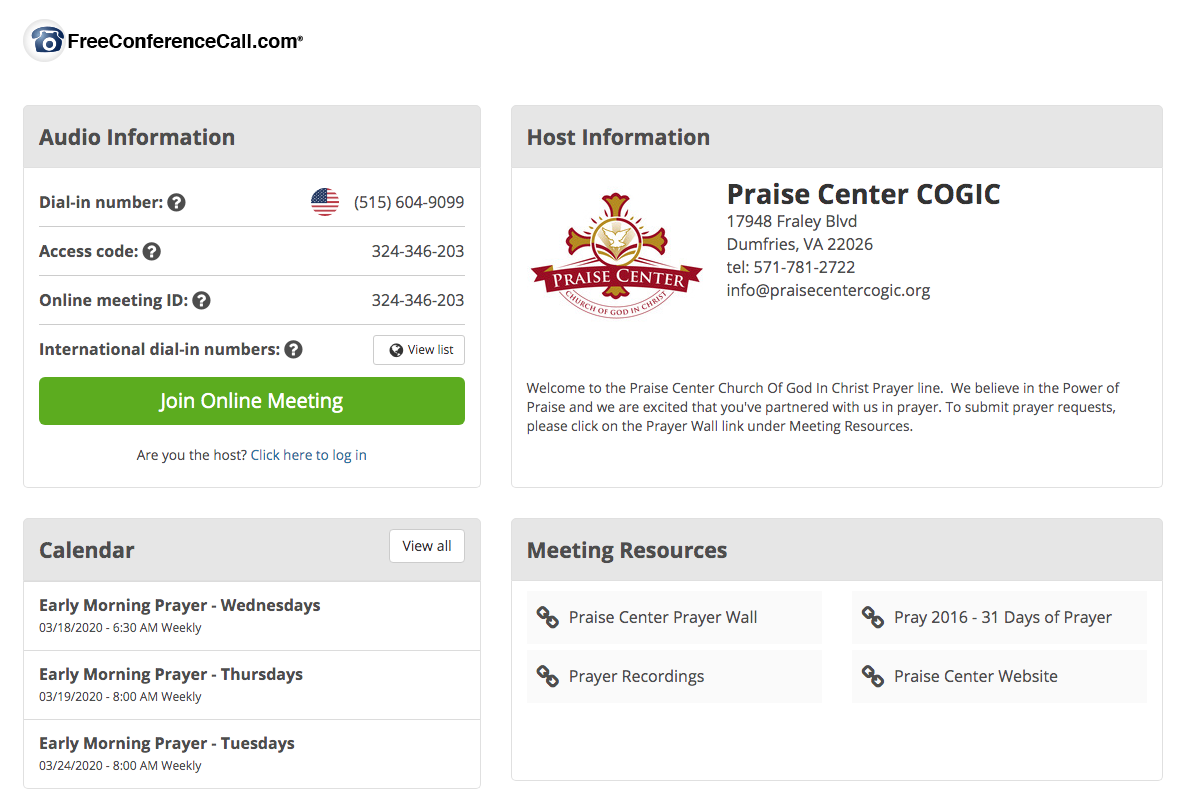Click the Online meeting ID label
Image resolution: width=1178 pixels, height=798 pixels.
[x=113, y=301]
